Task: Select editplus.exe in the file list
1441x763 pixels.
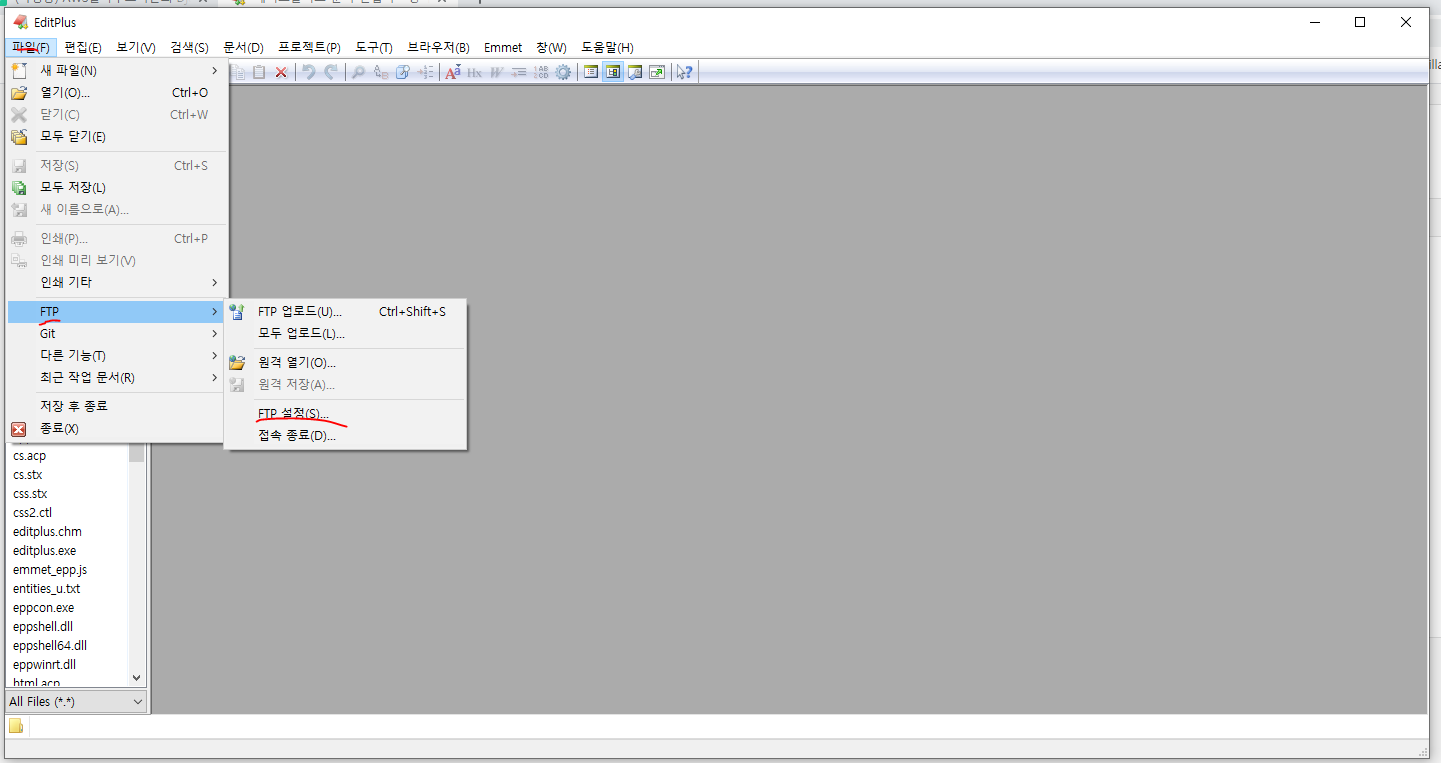Action: point(44,551)
